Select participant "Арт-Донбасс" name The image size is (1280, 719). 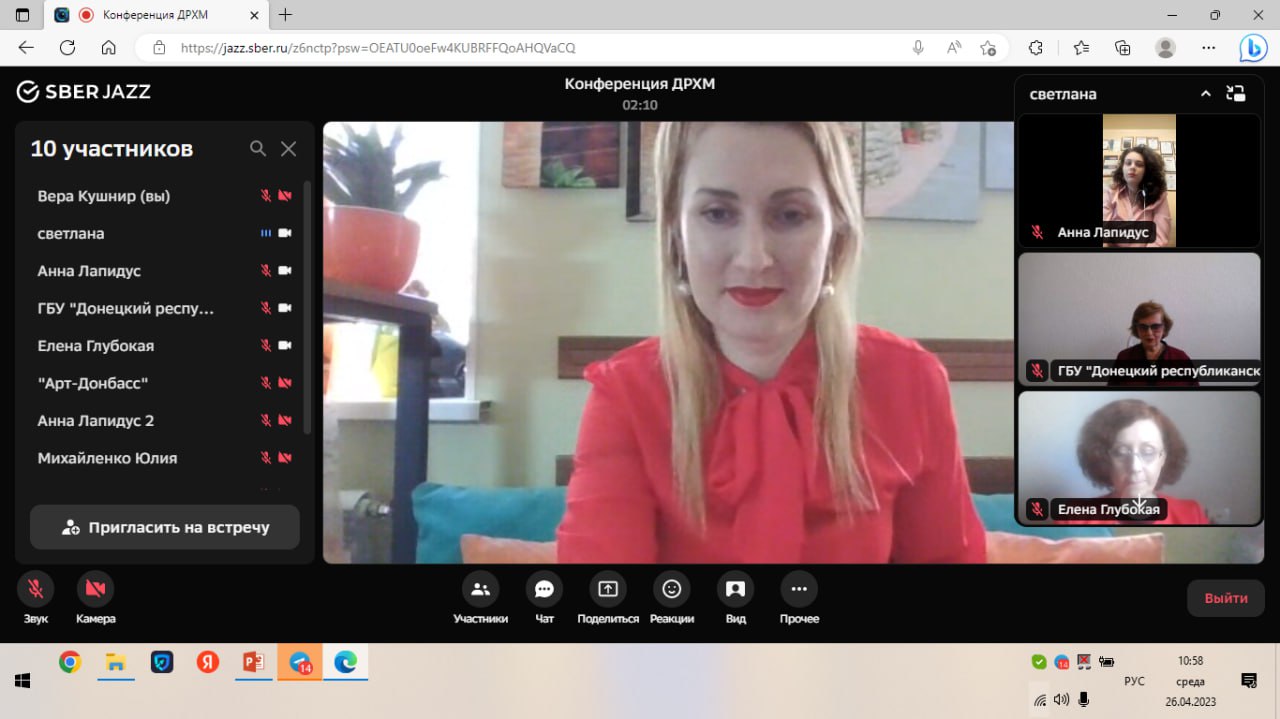click(x=93, y=383)
